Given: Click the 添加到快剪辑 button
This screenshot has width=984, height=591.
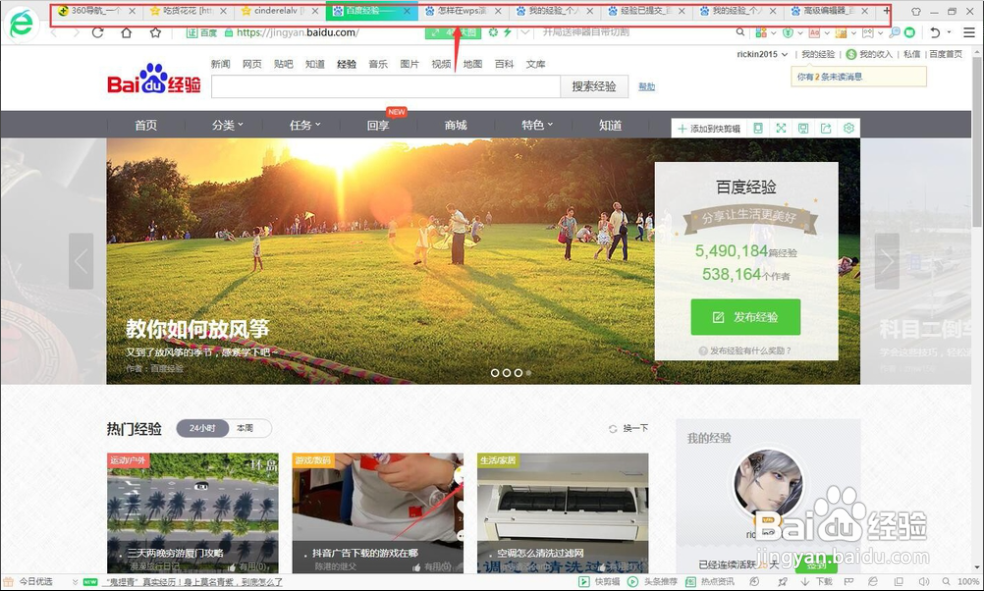Looking at the screenshot, I should [x=709, y=128].
